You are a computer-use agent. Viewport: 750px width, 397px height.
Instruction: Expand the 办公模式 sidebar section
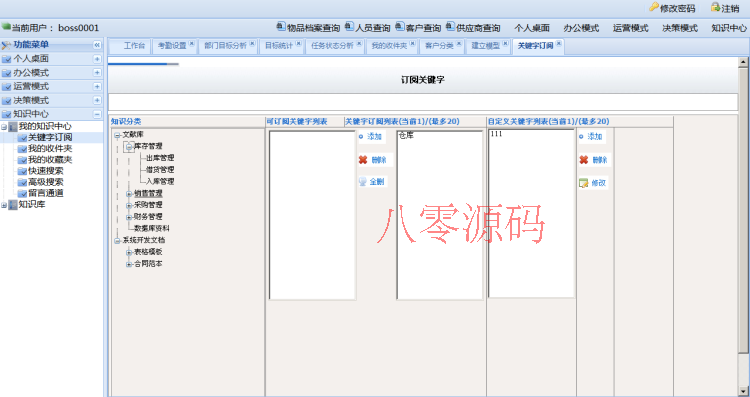[x=97, y=73]
